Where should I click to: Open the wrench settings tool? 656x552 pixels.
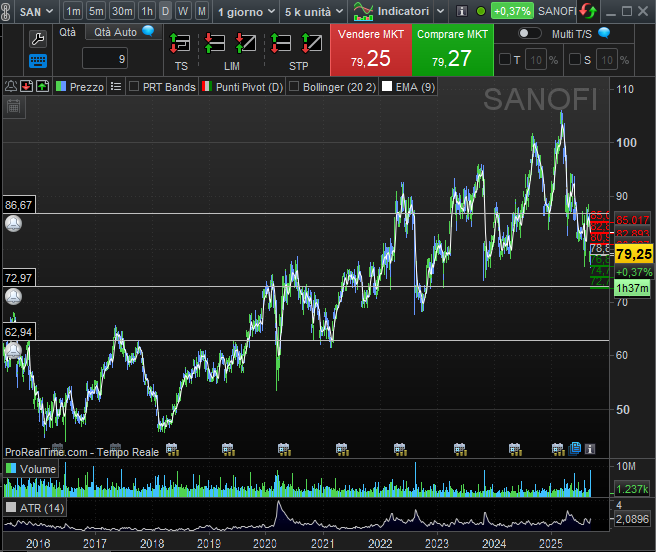(38, 40)
